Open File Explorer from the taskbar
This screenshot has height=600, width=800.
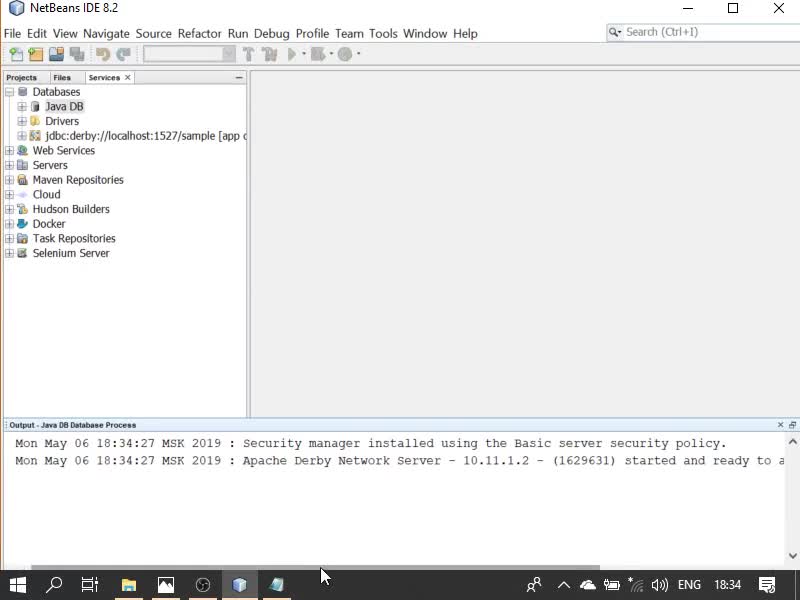tap(129, 585)
